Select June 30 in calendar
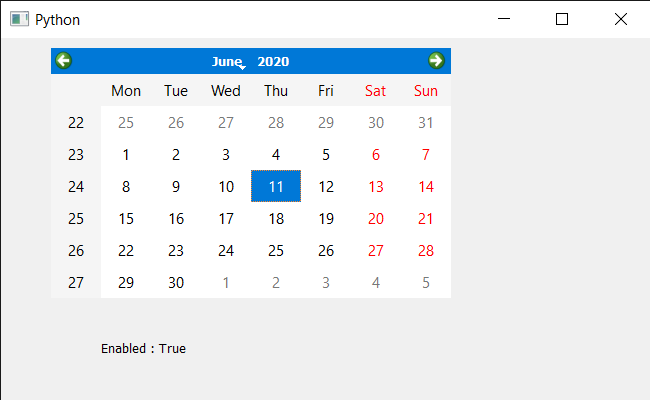This screenshot has width=650, height=400. tap(176, 283)
